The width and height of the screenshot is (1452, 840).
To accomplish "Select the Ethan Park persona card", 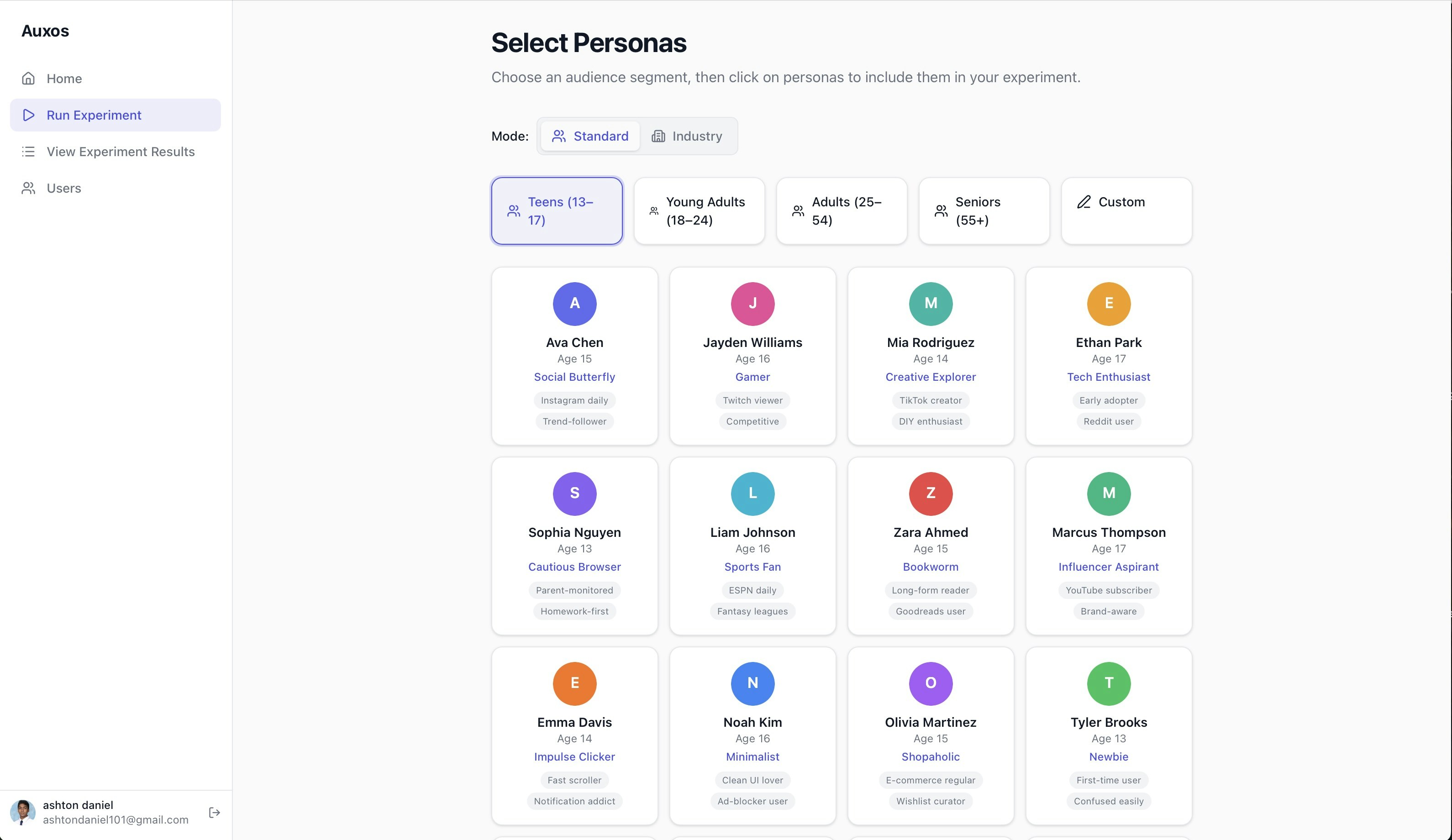I will (1108, 357).
